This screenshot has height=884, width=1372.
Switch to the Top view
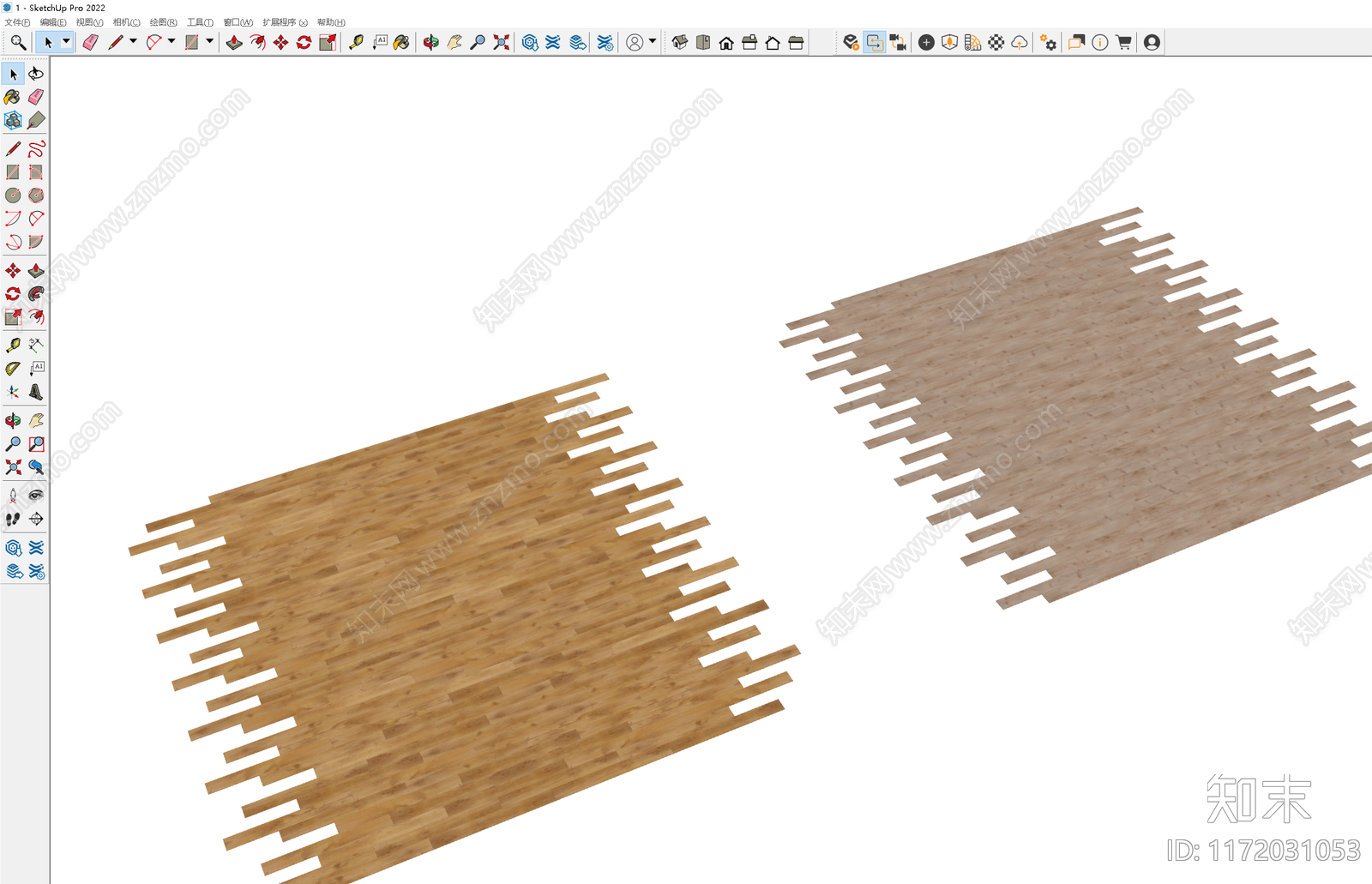703,42
